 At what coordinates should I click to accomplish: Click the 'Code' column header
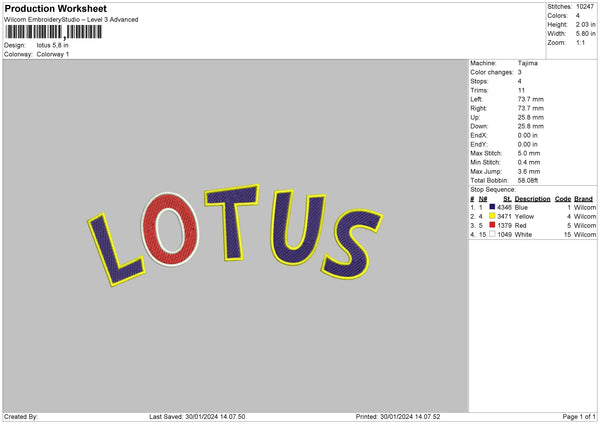(563, 199)
